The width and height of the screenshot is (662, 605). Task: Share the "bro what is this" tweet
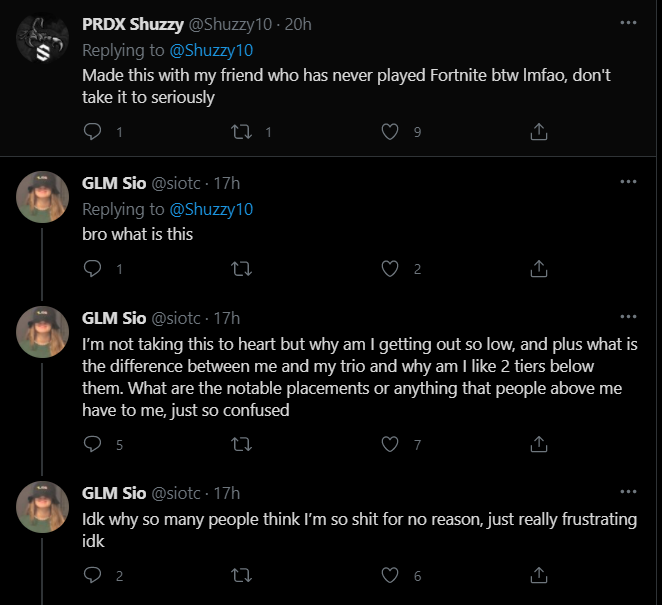538,268
